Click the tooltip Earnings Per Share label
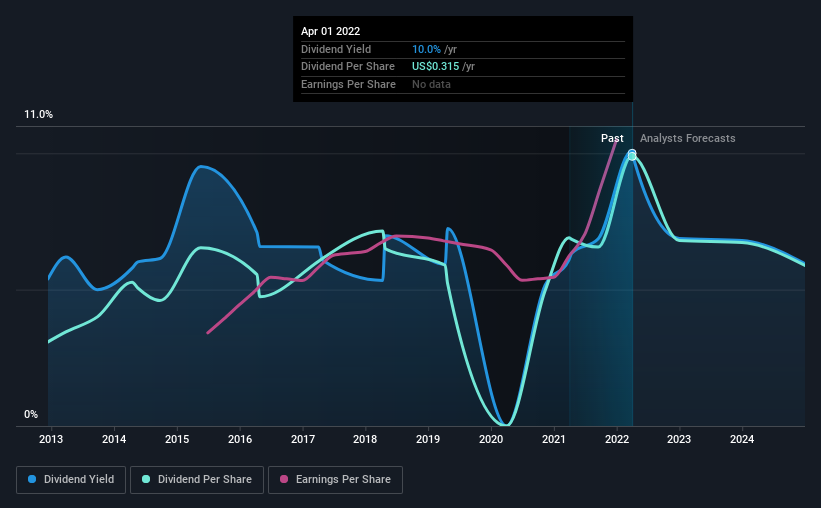 point(348,84)
